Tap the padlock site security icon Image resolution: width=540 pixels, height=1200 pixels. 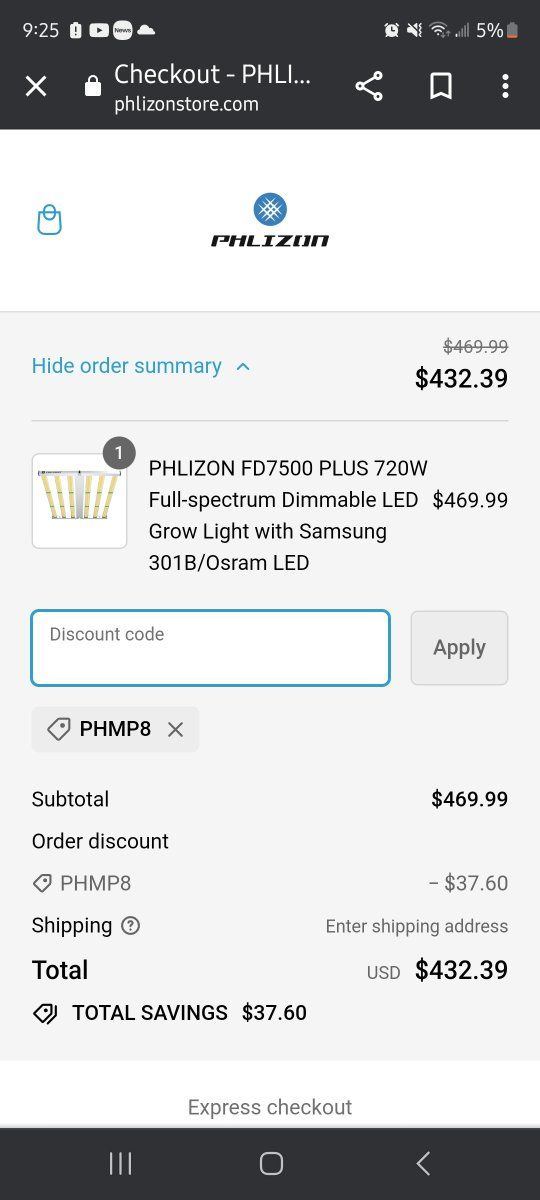[x=93, y=87]
